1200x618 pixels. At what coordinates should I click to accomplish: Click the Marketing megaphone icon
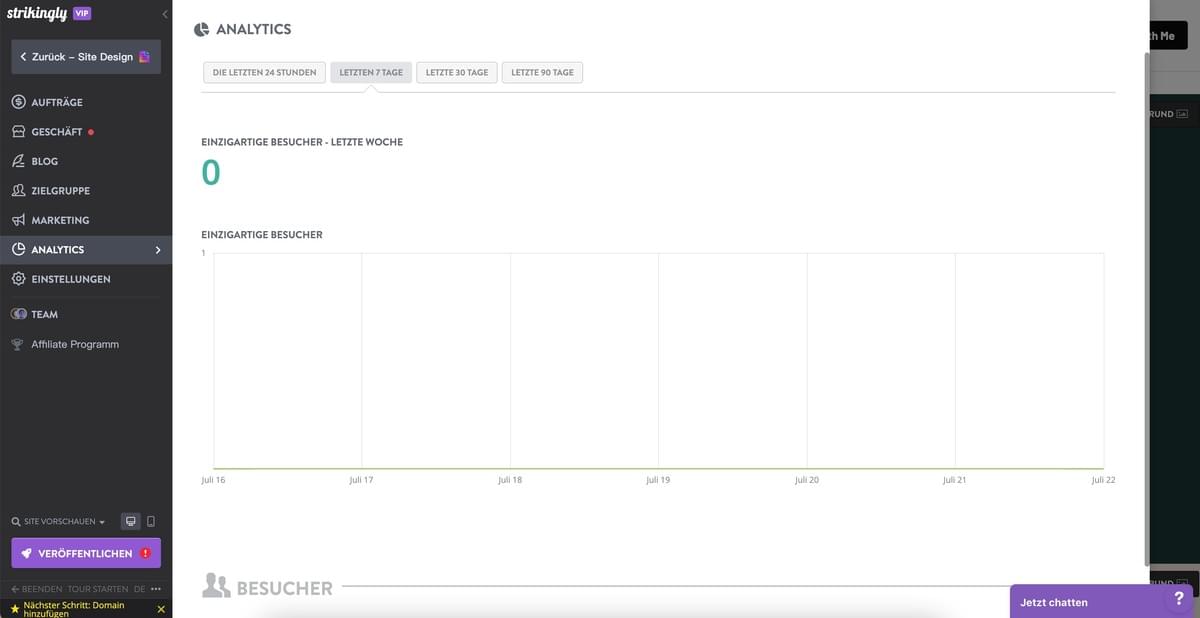(x=18, y=220)
